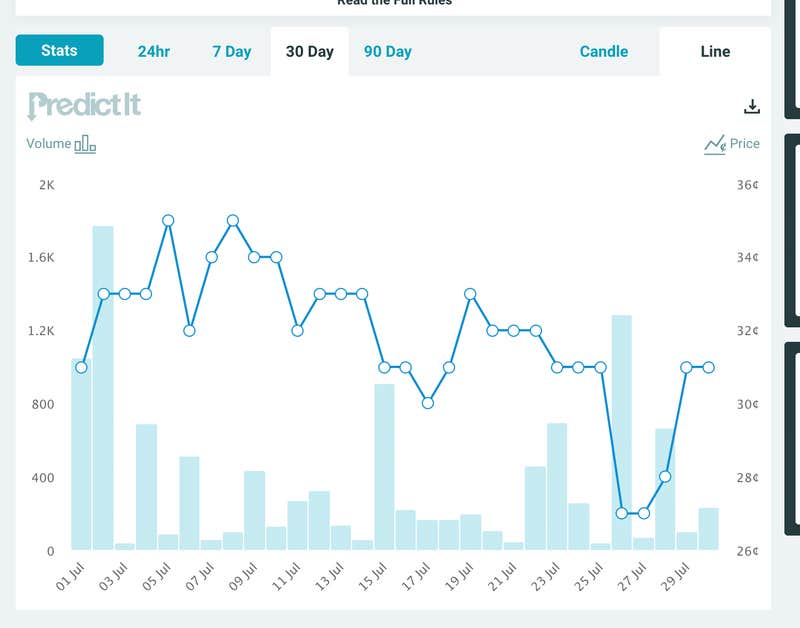Click the last price point at 31¢

[709, 367]
